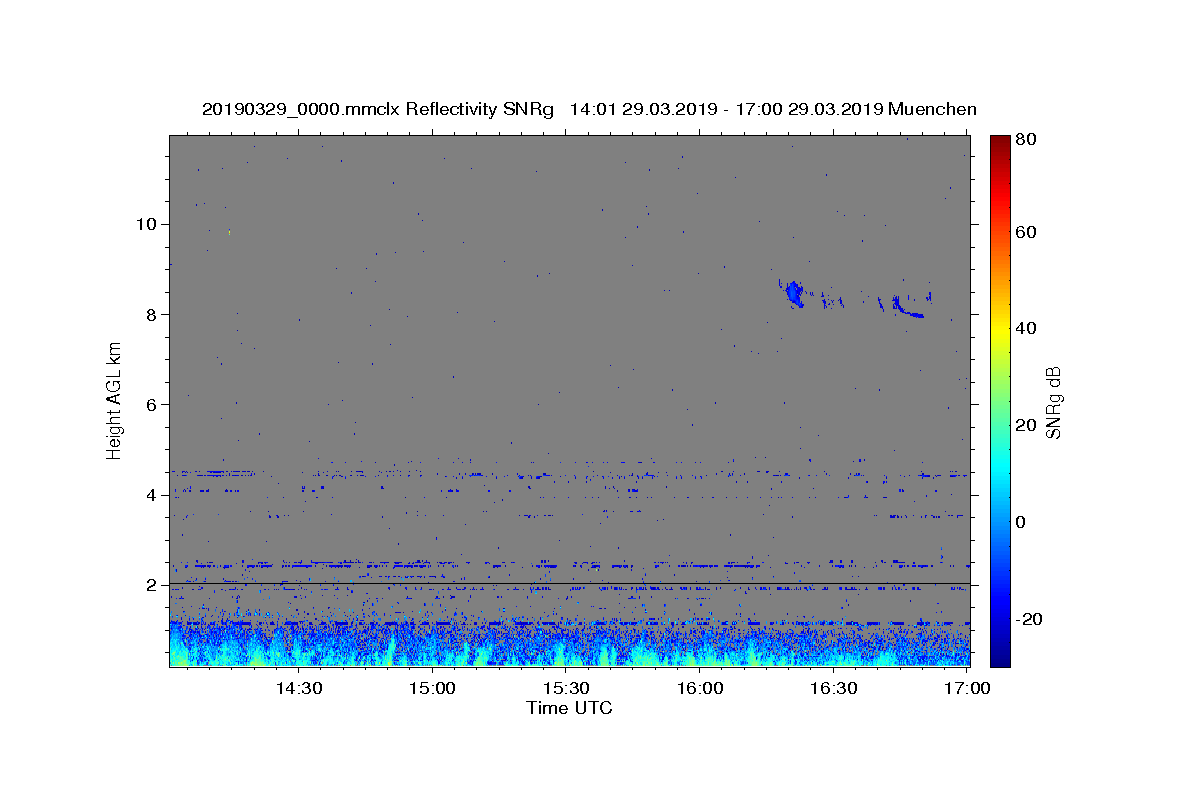
Task: Click the 'Time UTC' axis label
Action: [569, 708]
